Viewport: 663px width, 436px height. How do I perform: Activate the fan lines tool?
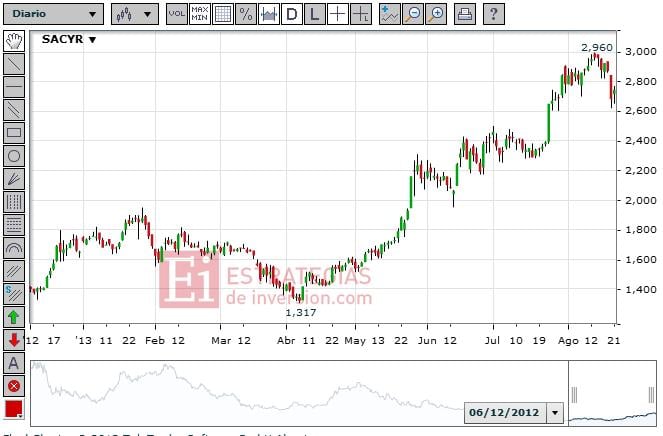pos(14,178)
